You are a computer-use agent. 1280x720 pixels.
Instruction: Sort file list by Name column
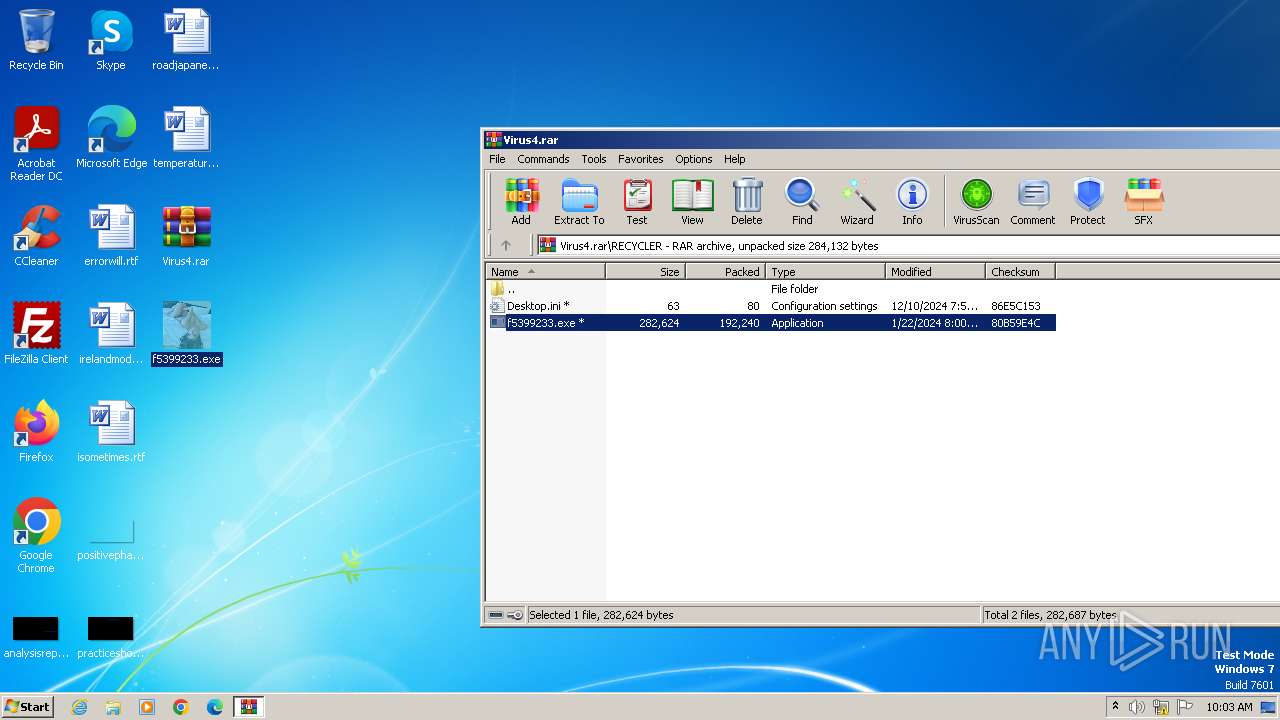coord(546,271)
